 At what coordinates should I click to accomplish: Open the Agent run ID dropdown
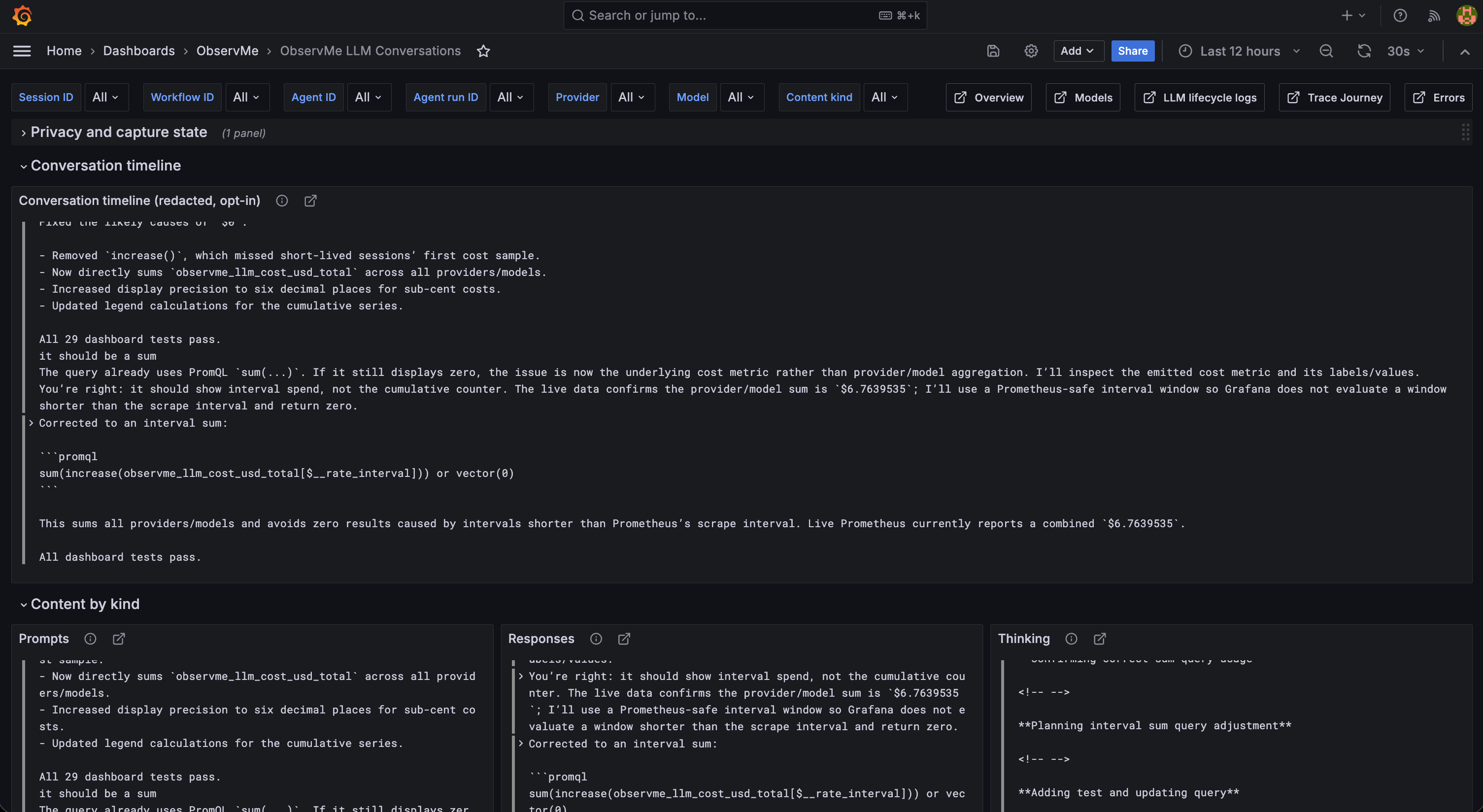click(511, 98)
